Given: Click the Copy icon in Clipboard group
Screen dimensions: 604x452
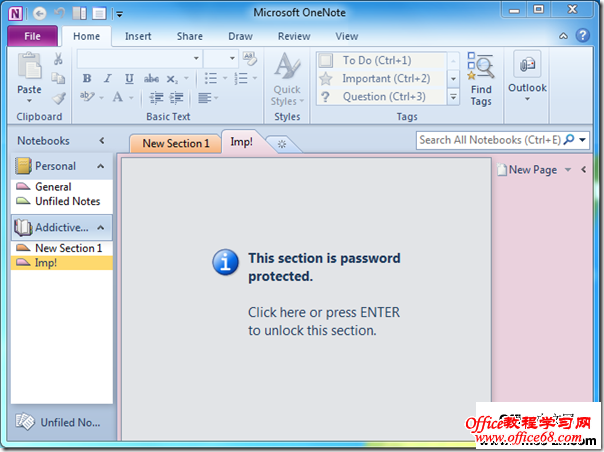Looking at the screenshot, I should click(58, 78).
